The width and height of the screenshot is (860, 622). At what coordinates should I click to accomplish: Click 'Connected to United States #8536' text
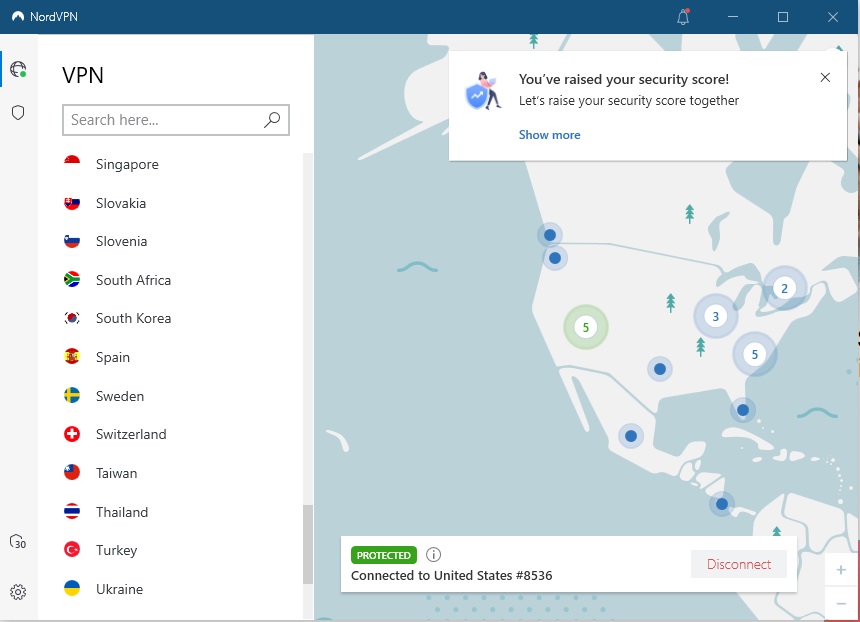(451, 575)
